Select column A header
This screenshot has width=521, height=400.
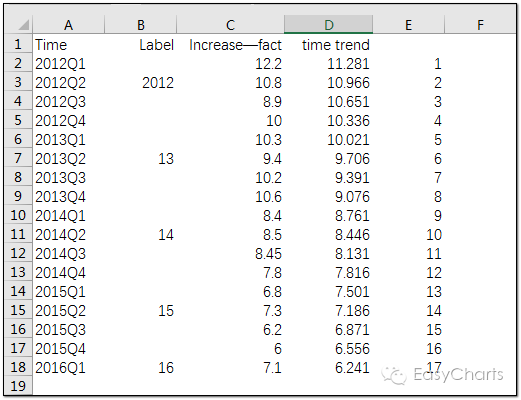(x=68, y=25)
